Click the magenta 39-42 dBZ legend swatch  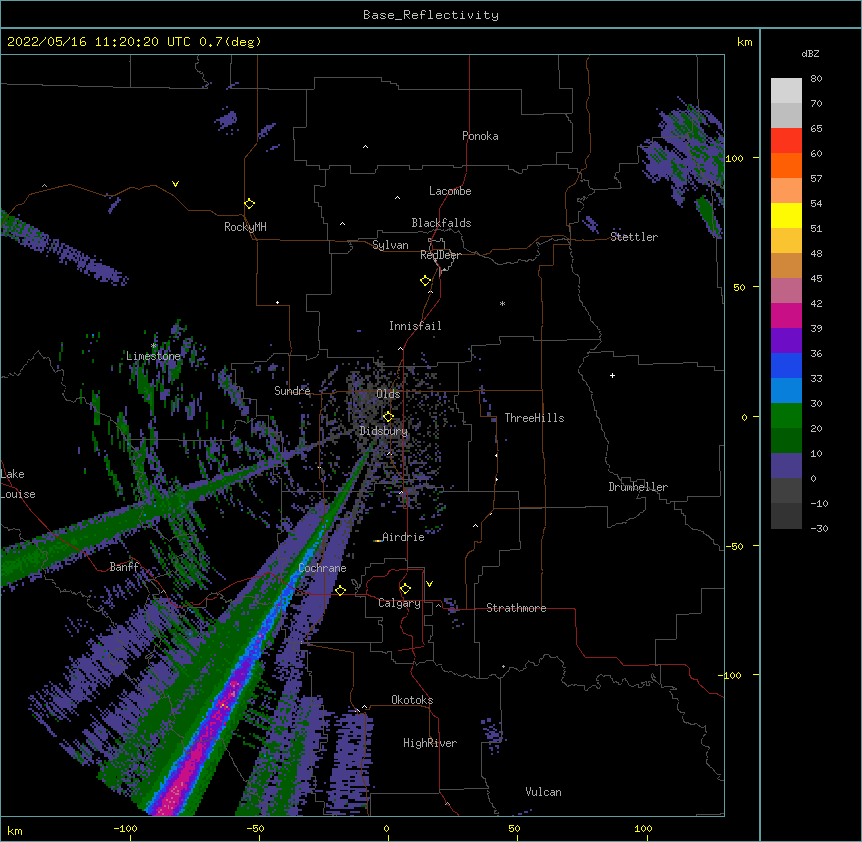pos(786,315)
